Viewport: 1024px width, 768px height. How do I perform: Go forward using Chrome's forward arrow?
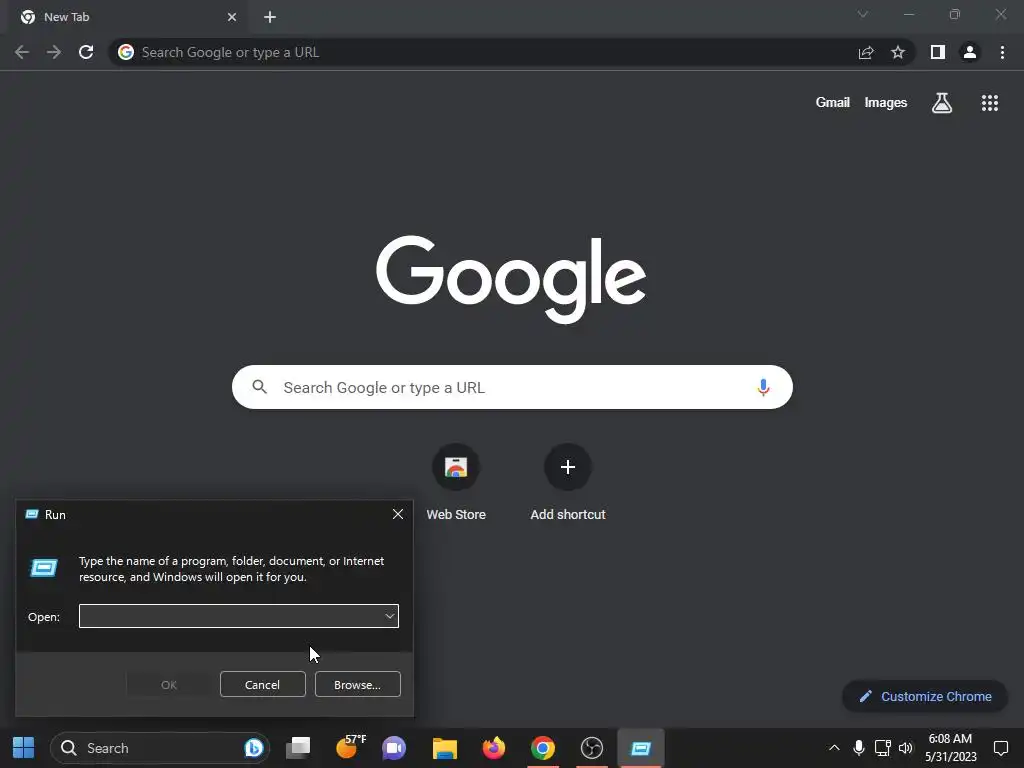click(54, 52)
